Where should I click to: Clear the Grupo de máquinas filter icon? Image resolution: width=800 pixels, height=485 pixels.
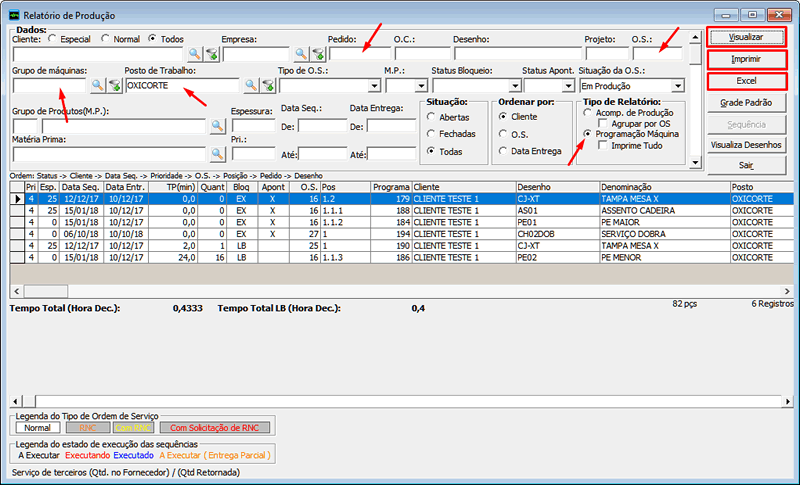(x=115, y=85)
